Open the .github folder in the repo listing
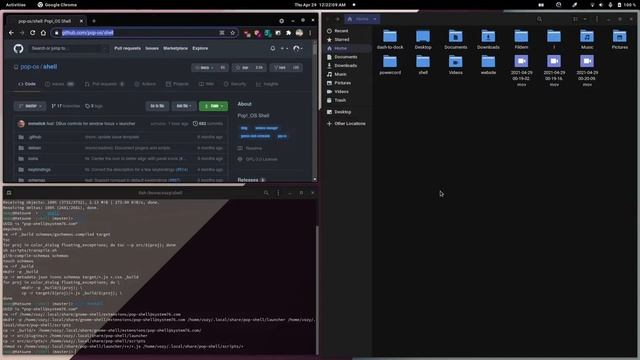This screenshot has height=360, width=640. click(x=35, y=137)
